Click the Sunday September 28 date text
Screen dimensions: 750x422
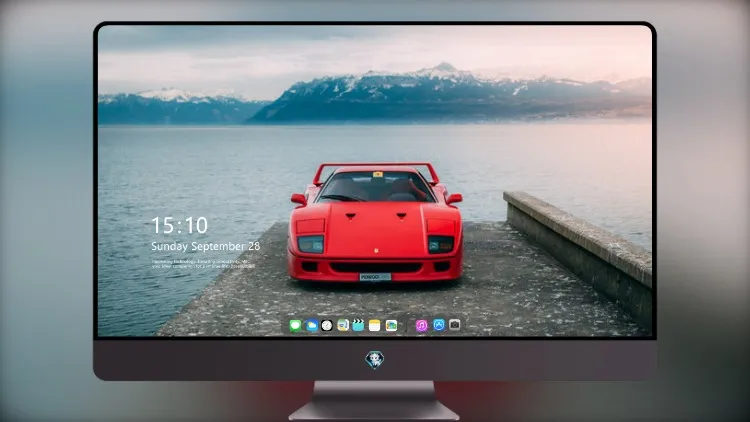(206, 246)
